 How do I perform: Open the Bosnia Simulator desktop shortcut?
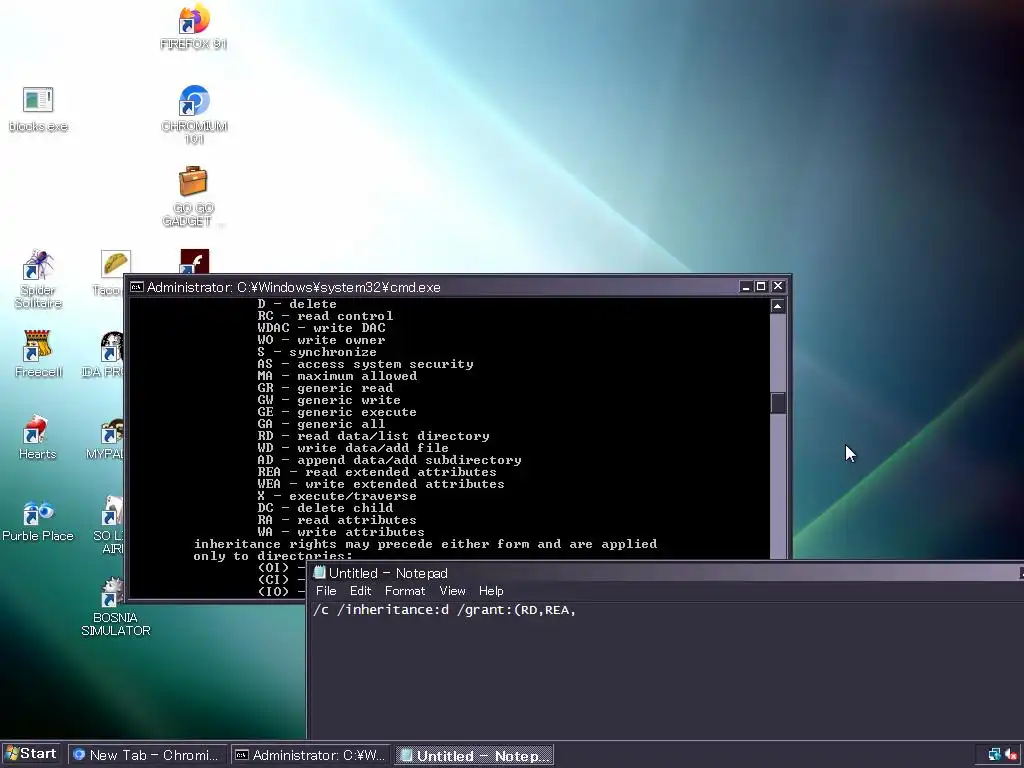(x=115, y=607)
